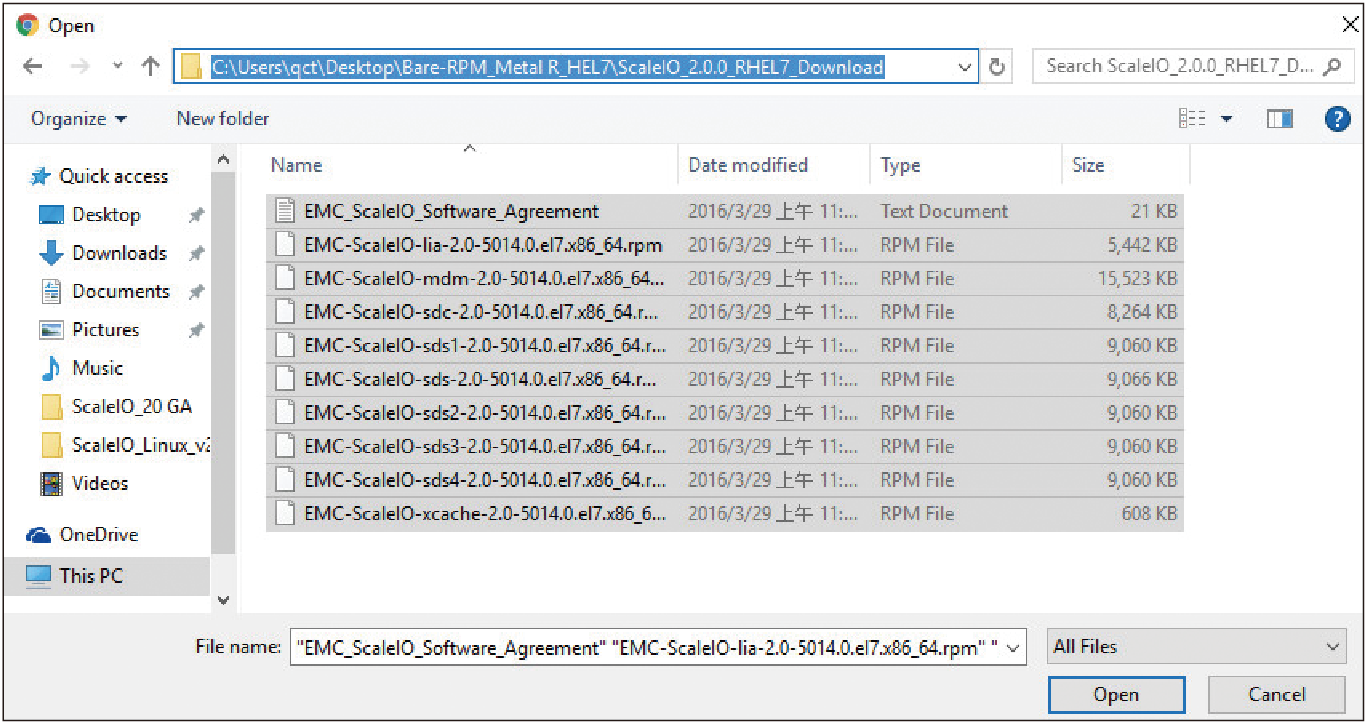Image resolution: width=1367 pixels, height=724 pixels.
Task: Click the pin icon next to Desktop
Action: 196,216
